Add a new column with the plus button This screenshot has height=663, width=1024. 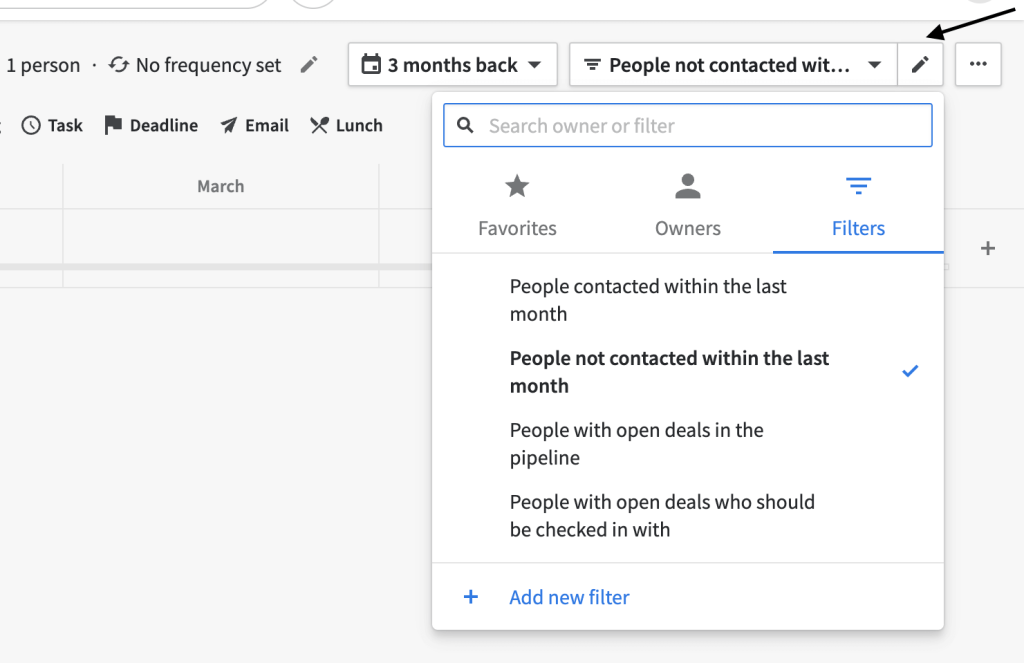(x=988, y=247)
